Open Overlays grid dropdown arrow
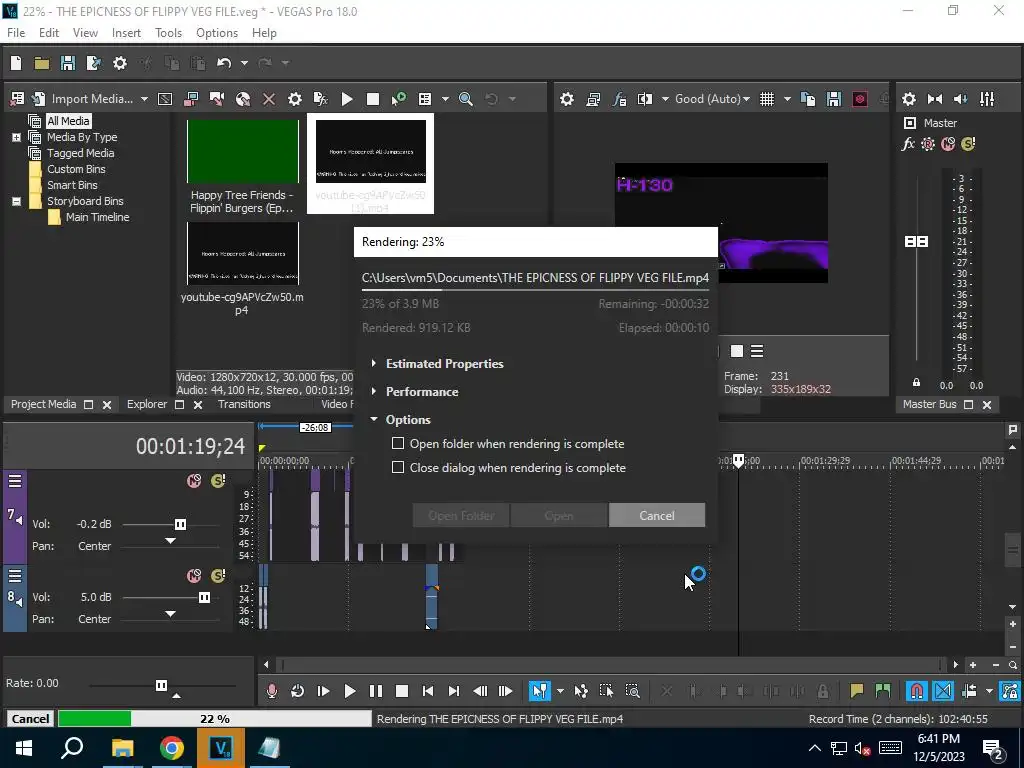This screenshot has width=1024, height=768. (787, 99)
